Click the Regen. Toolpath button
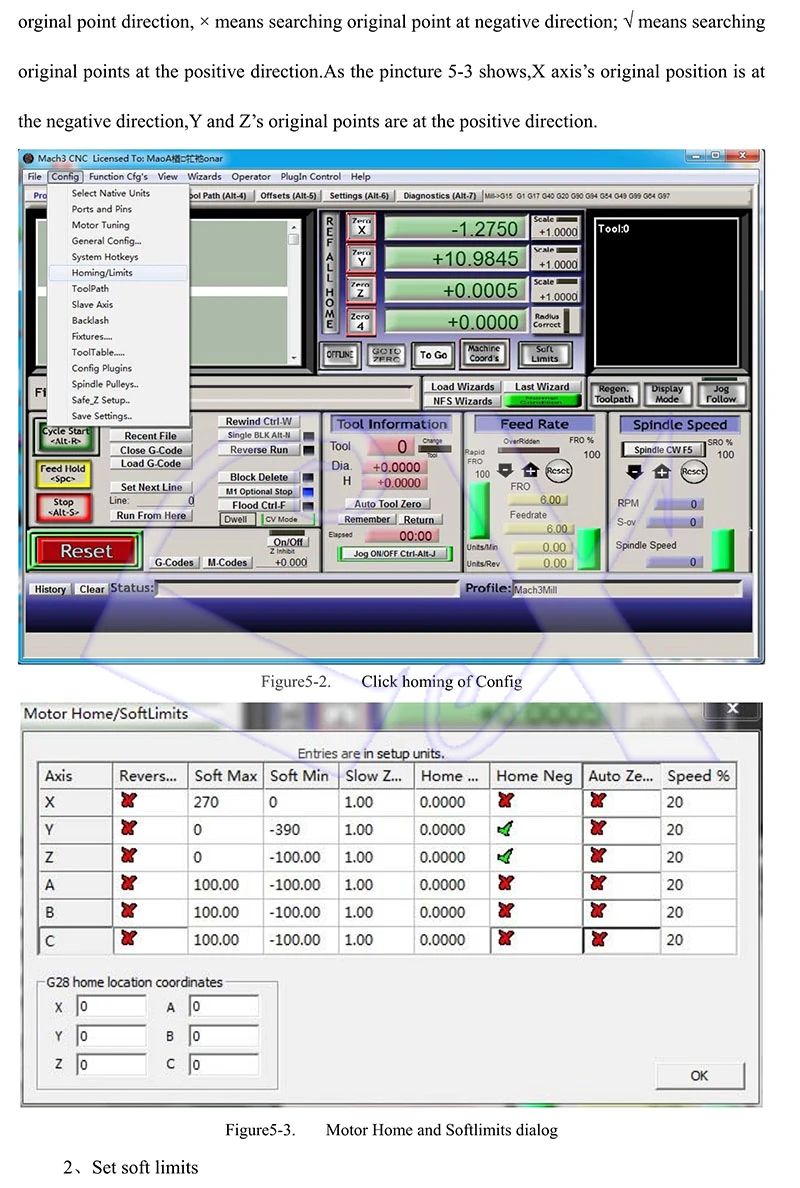The height and width of the screenshot is (1188, 800). point(614,393)
